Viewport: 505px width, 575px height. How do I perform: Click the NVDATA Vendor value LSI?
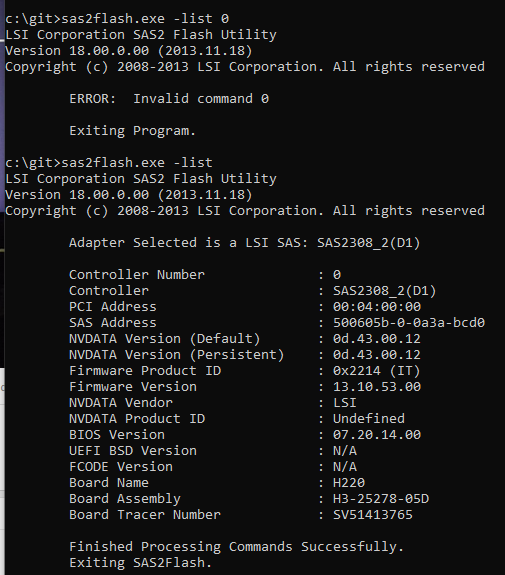click(344, 403)
